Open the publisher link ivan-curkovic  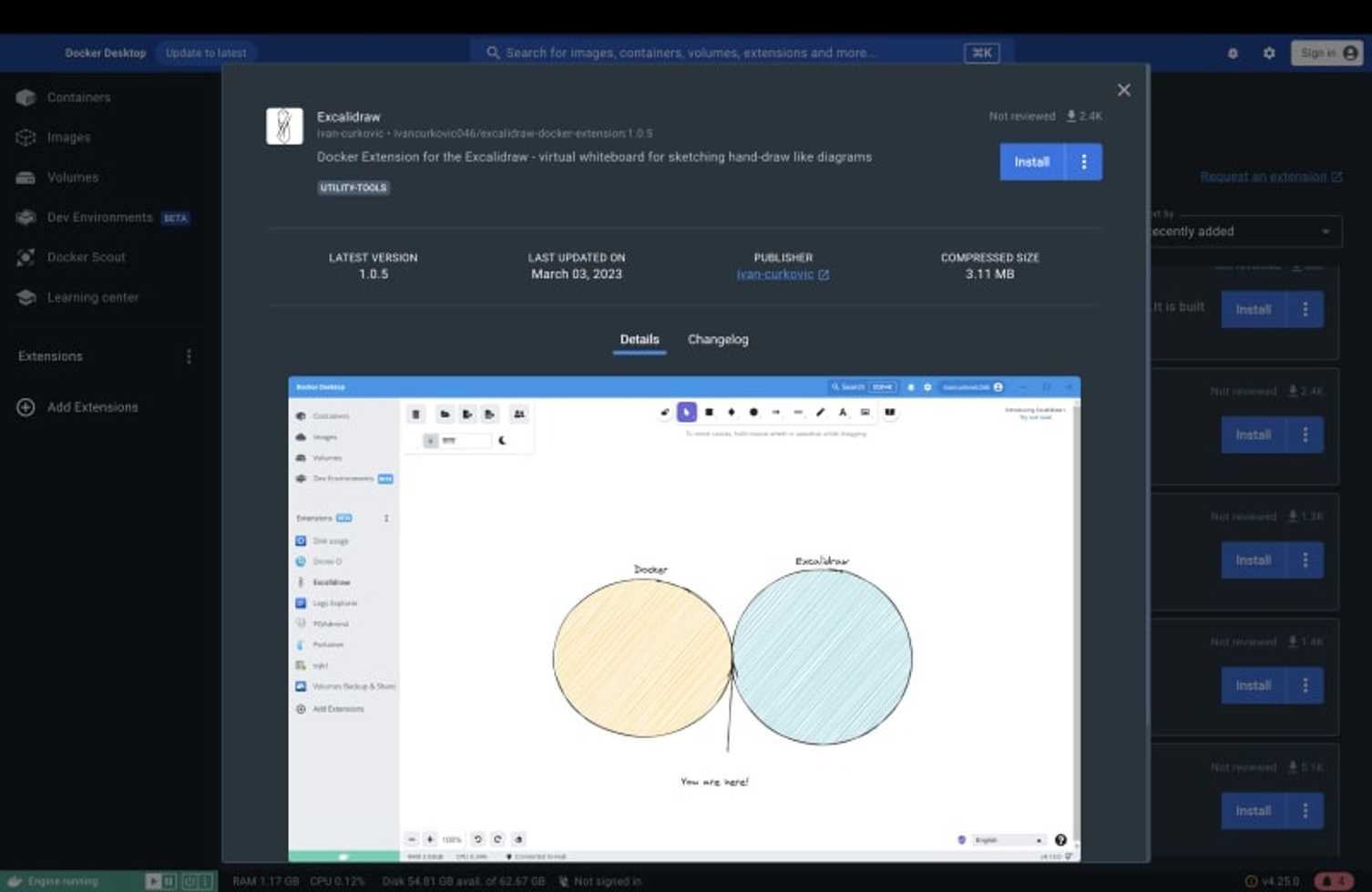click(x=776, y=273)
